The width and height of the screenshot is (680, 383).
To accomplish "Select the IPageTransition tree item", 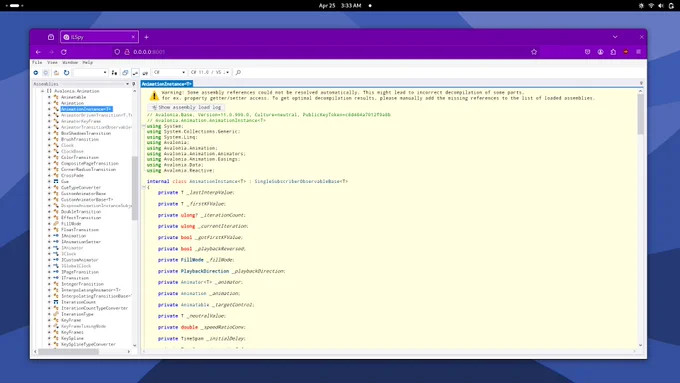I will click(x=80, y=272).
